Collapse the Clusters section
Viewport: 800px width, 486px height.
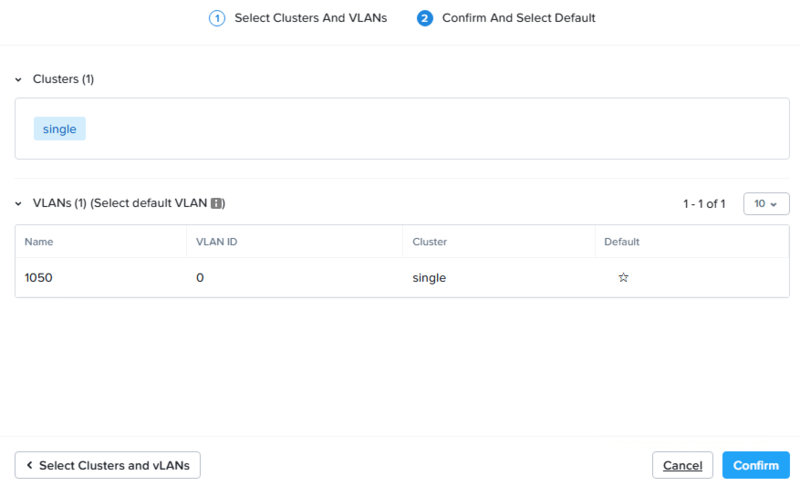(x=18, y=80)
